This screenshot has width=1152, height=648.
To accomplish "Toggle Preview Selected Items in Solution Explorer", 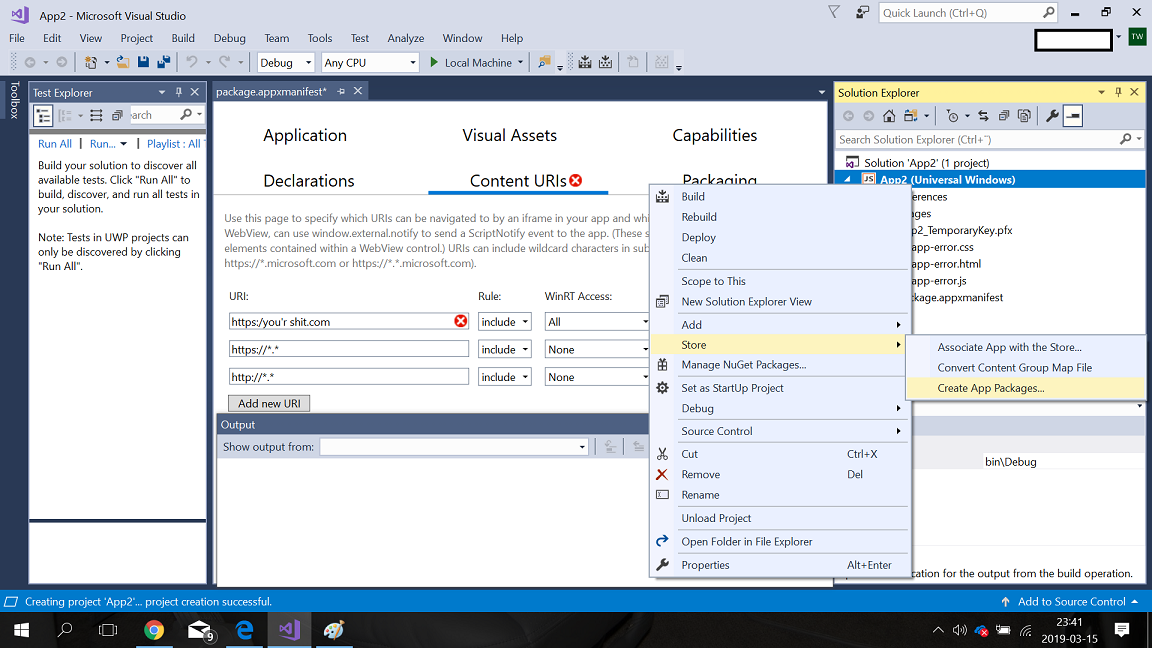I will point(1073,115).
